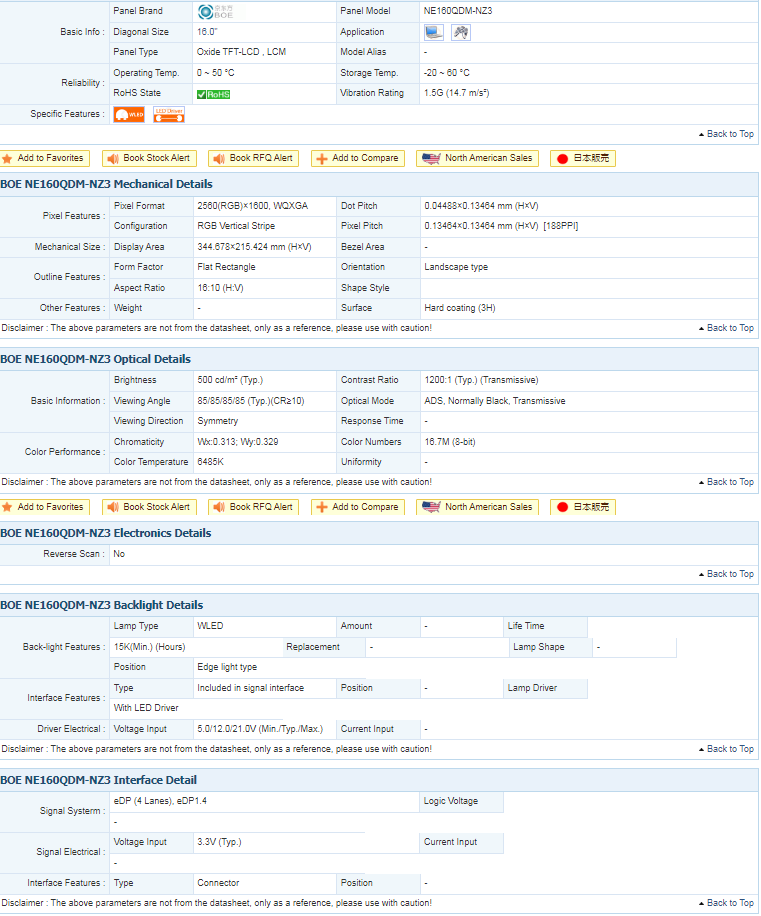This screenshot has width=761, height=916.
Task: Click the Landscape type orientation value
Action: point(456,267)
